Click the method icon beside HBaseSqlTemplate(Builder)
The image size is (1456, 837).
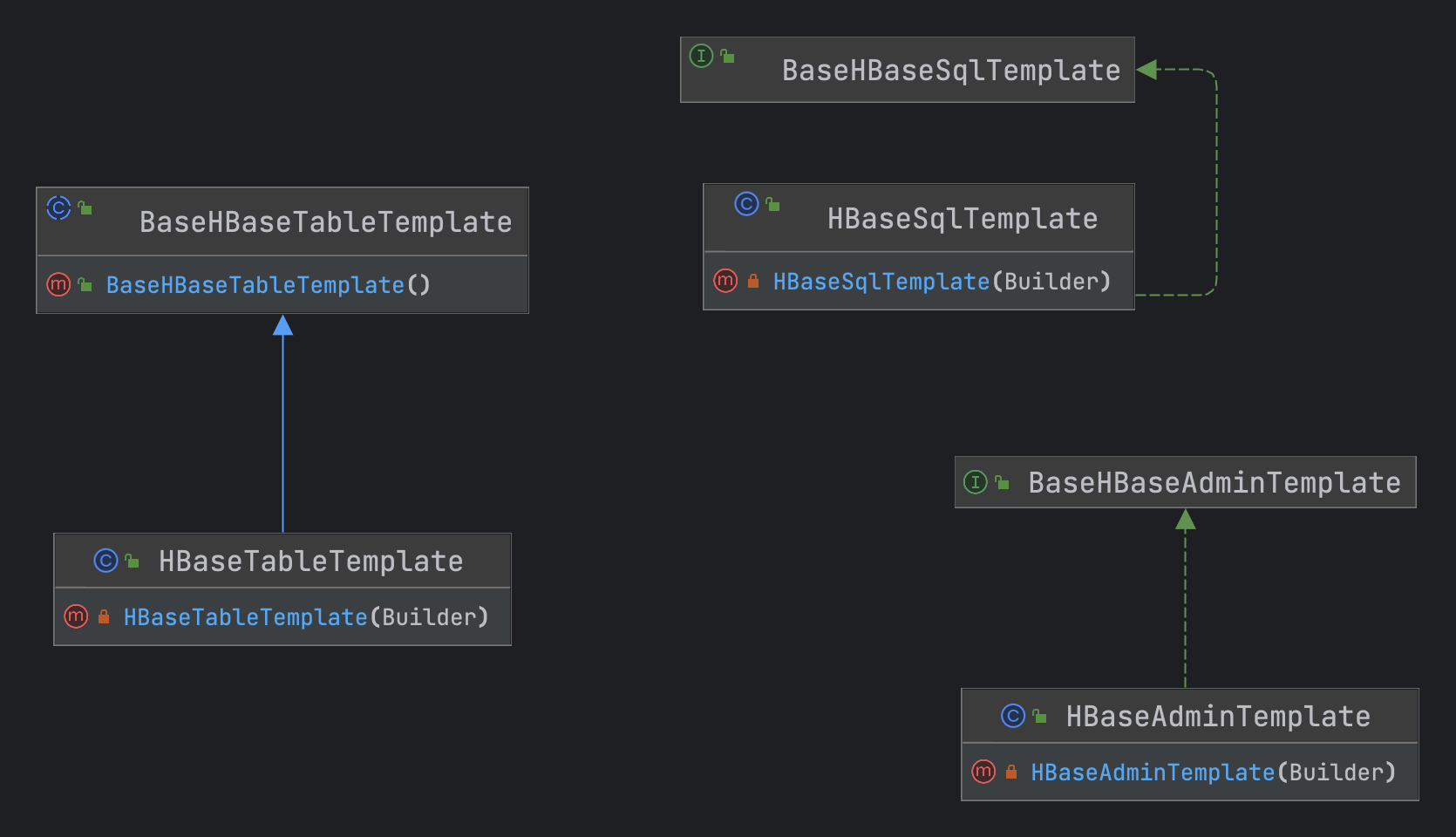pos(725,281)
